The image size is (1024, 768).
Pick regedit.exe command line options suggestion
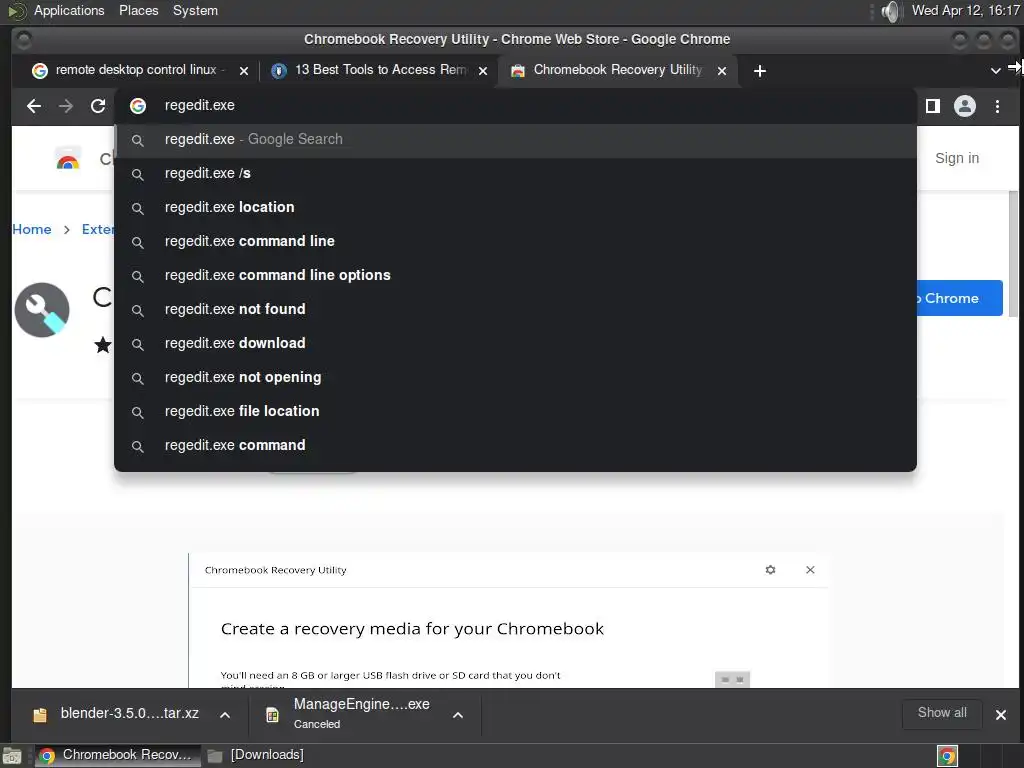pyautogui.click(x=515, y=275)
